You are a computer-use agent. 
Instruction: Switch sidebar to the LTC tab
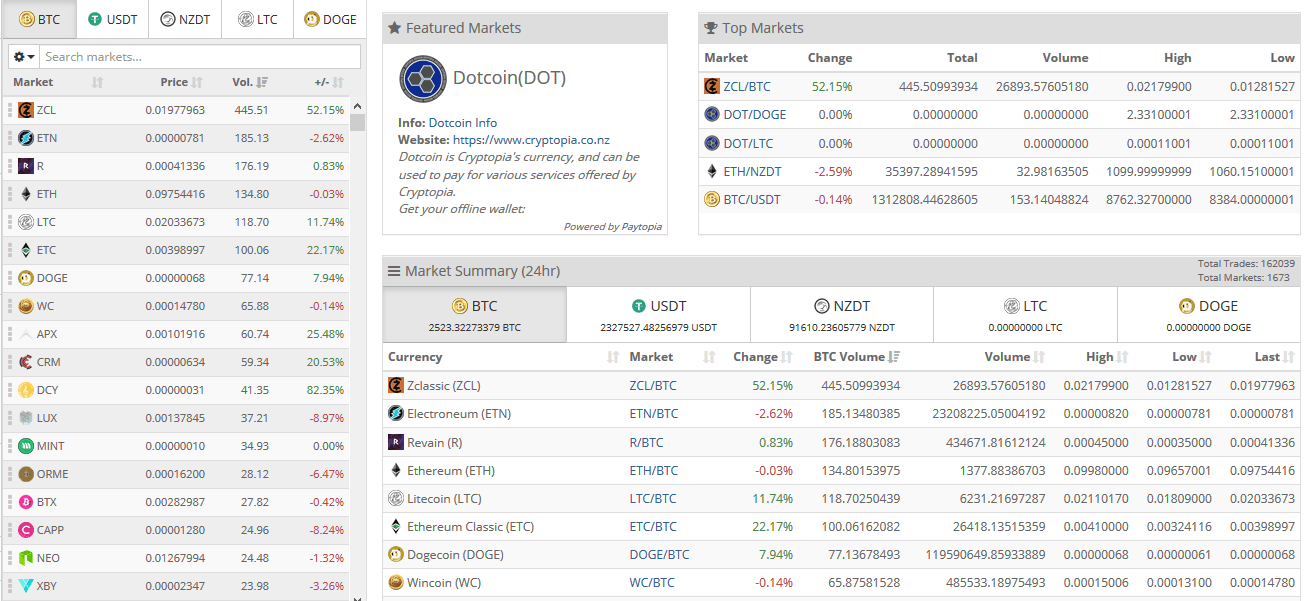(257, 19)
